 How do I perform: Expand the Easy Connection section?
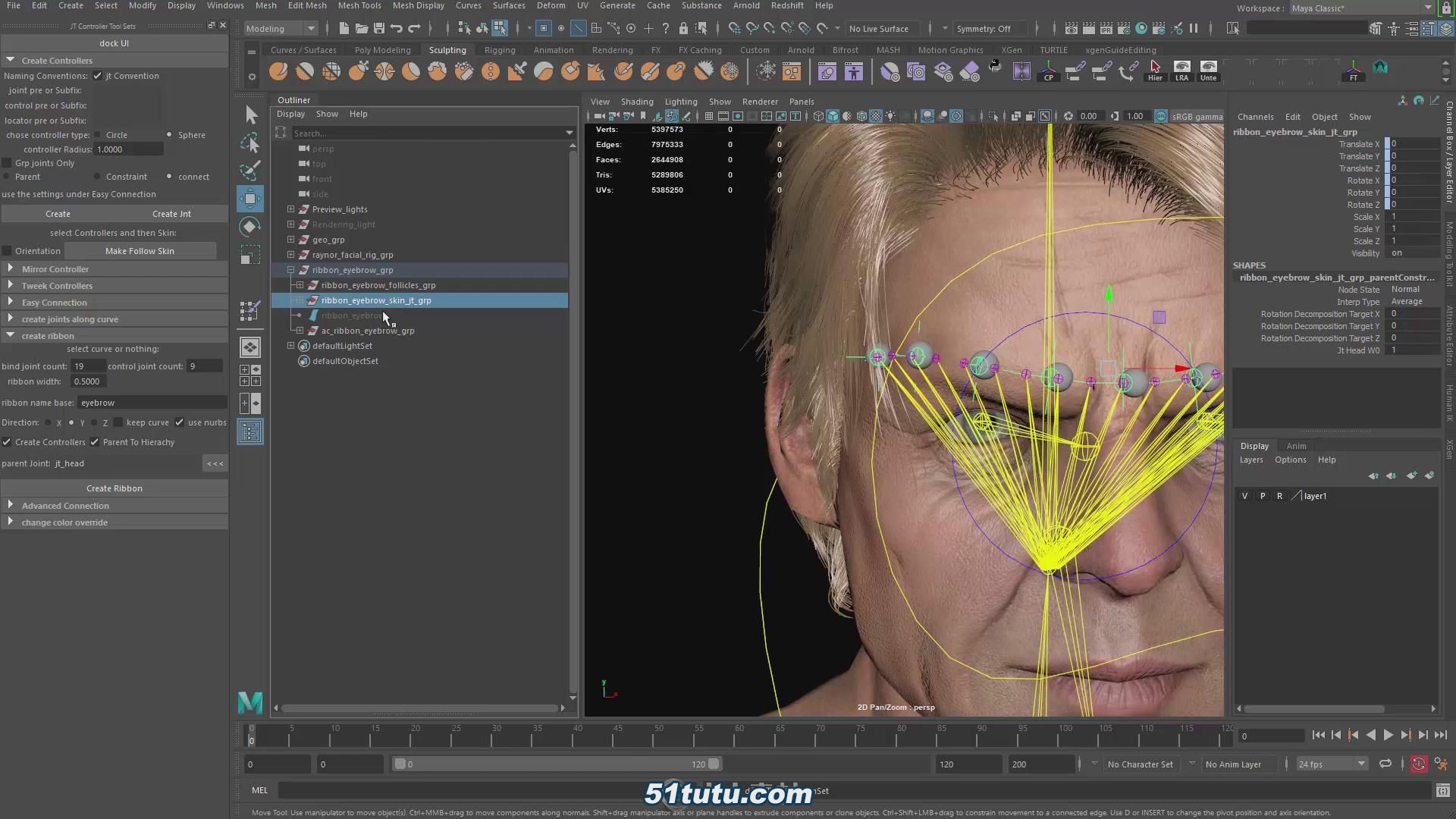click(x=11, y=302)
